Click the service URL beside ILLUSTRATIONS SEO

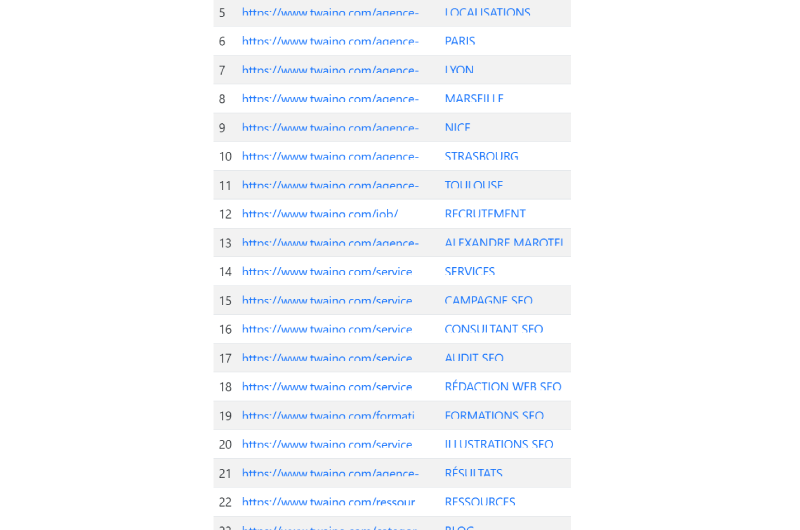(327, 444)
